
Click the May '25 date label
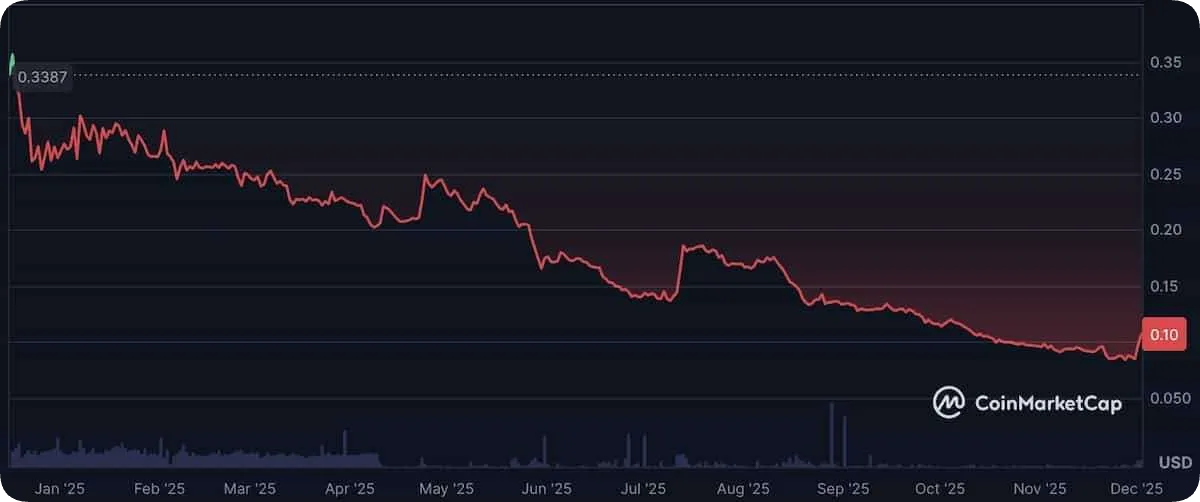pyautogui.click(x=448, y=488)
